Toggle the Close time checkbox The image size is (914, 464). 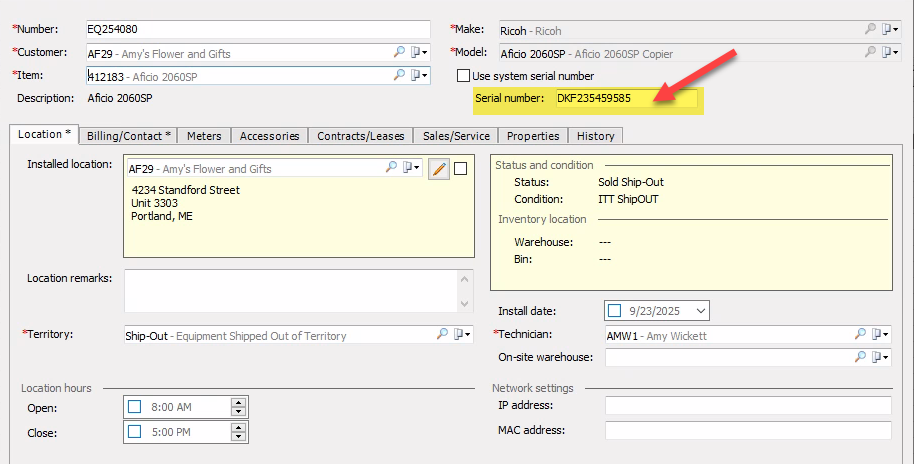[x=135, y=431]
